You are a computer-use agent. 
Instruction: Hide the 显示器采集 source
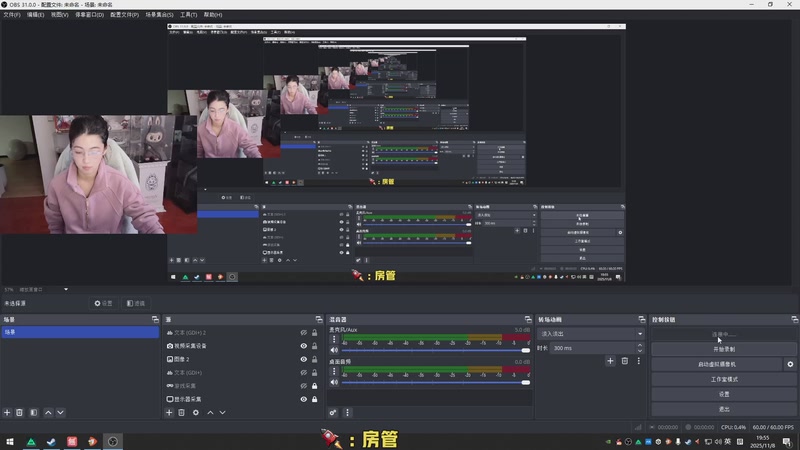(304, 399)
